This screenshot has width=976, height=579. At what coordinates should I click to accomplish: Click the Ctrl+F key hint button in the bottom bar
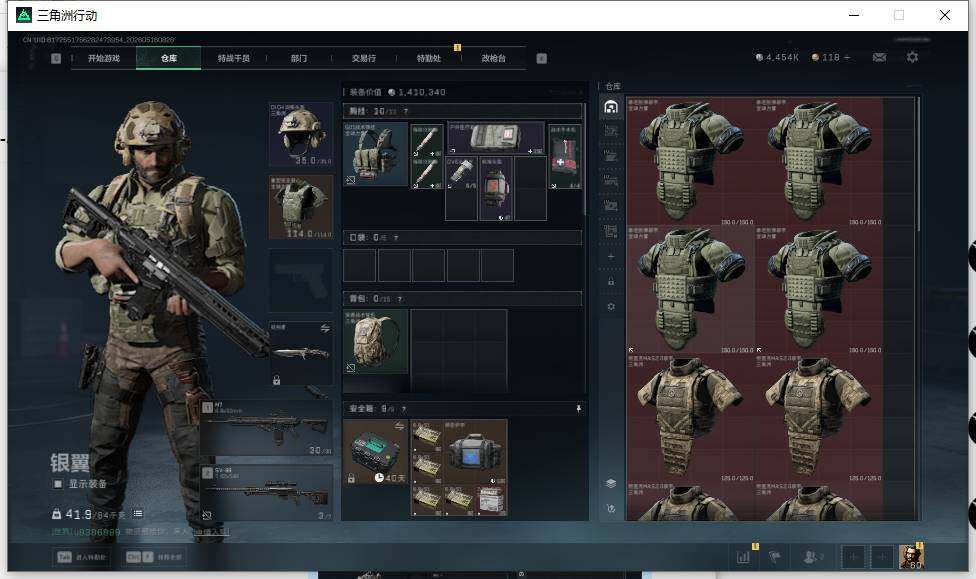click(x=155, y=557)
